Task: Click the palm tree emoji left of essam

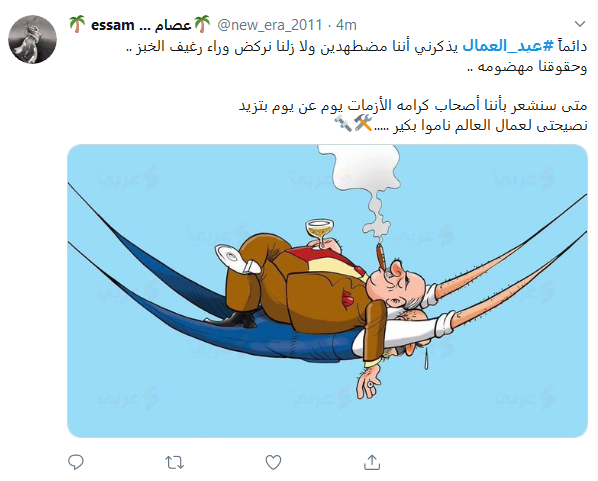Action: (x=77, y=24)
